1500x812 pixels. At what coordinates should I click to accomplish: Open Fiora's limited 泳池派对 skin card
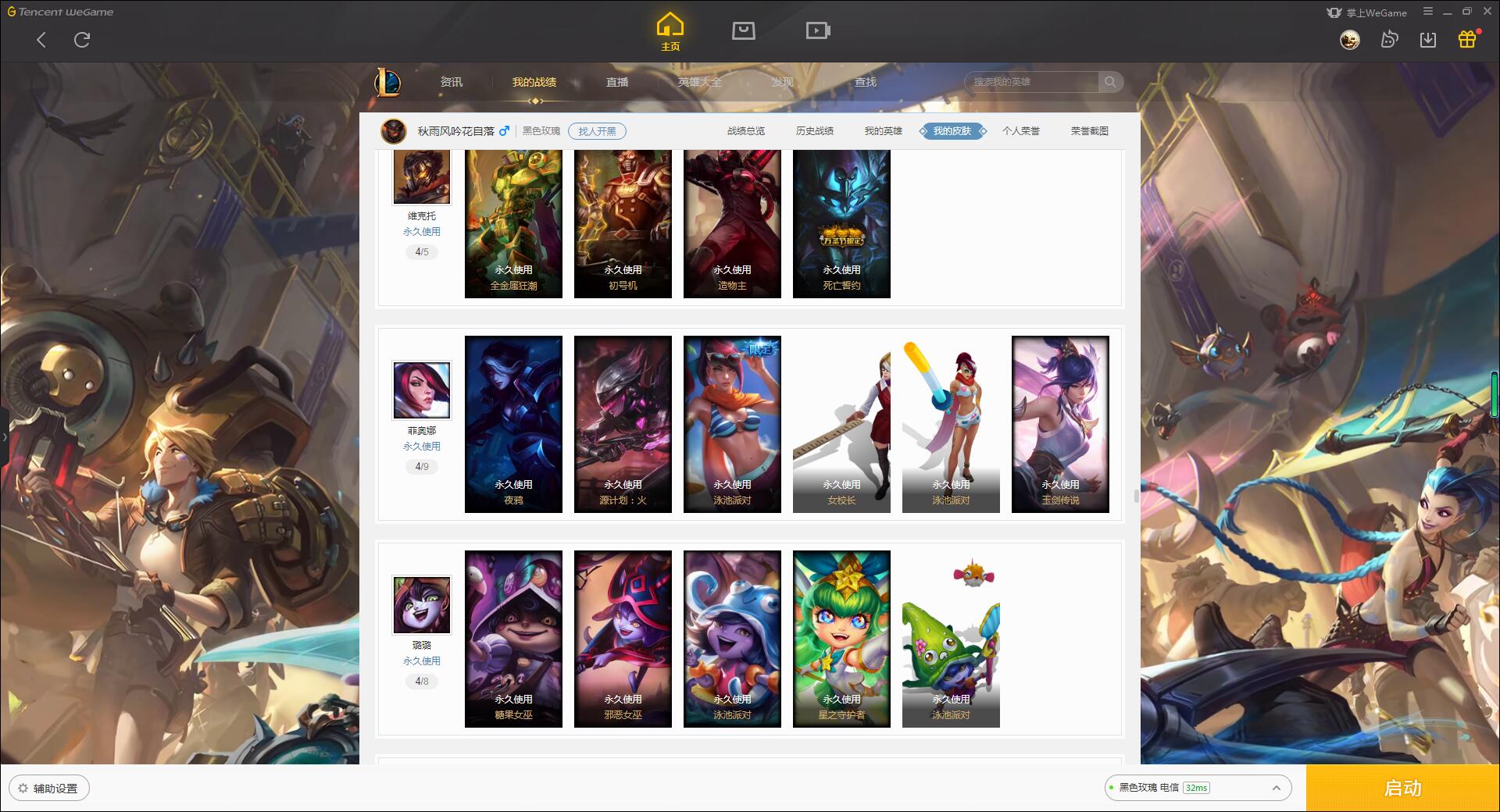click(x=732, y=424)
